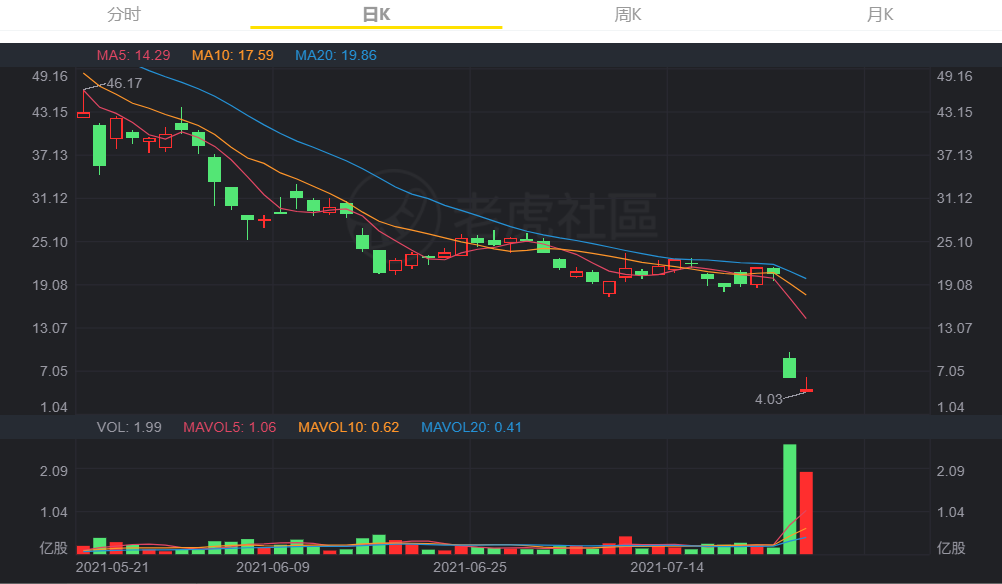Click the 2021-07-14 date label
1002x584 pixels.
tap(667, 567)
